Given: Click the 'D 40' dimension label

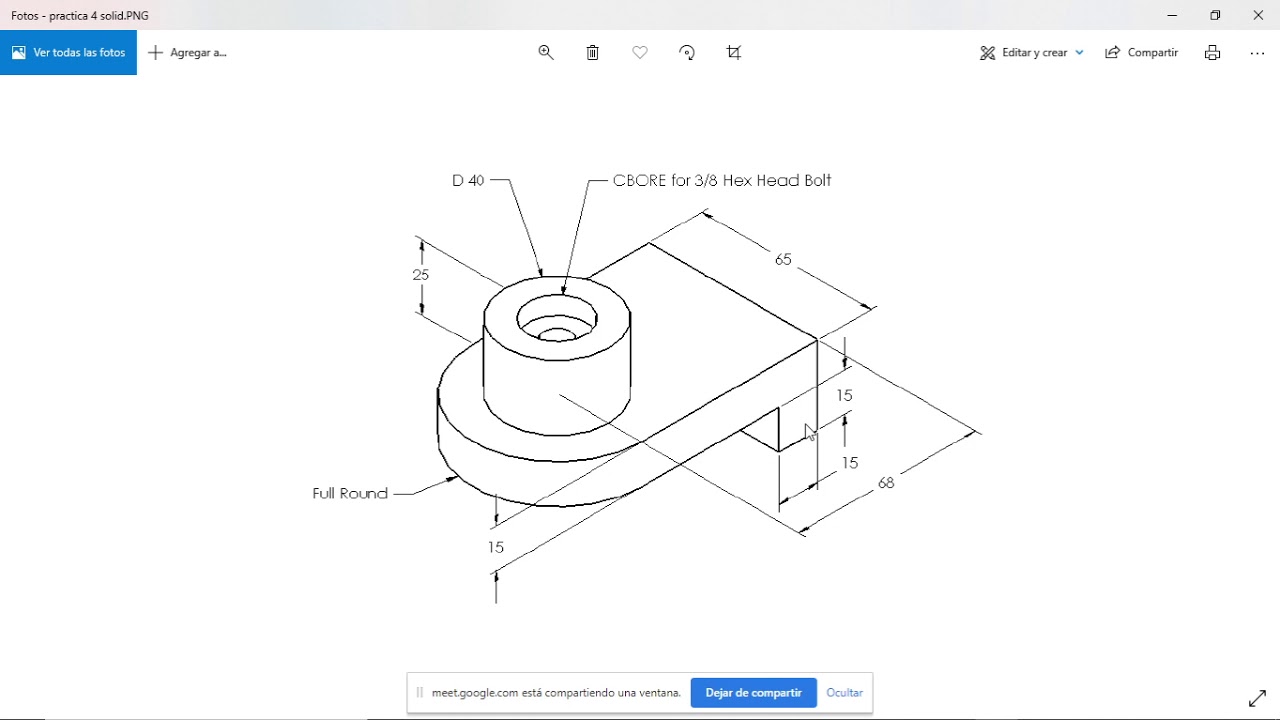Looking at the screenshot, I should [468, 181].
